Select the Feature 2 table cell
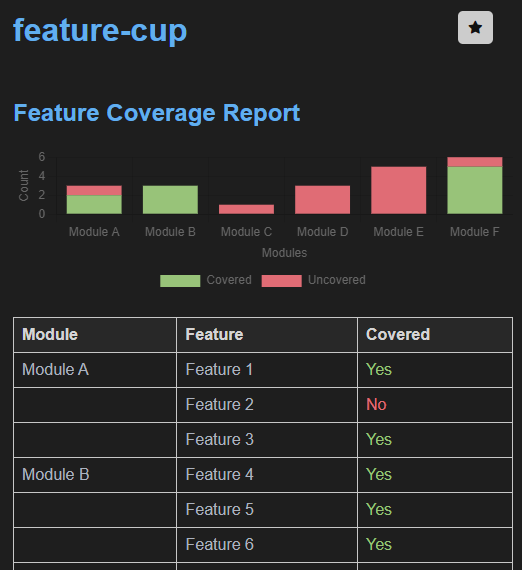This screenshot has height=570, width=522. point(267,405)
